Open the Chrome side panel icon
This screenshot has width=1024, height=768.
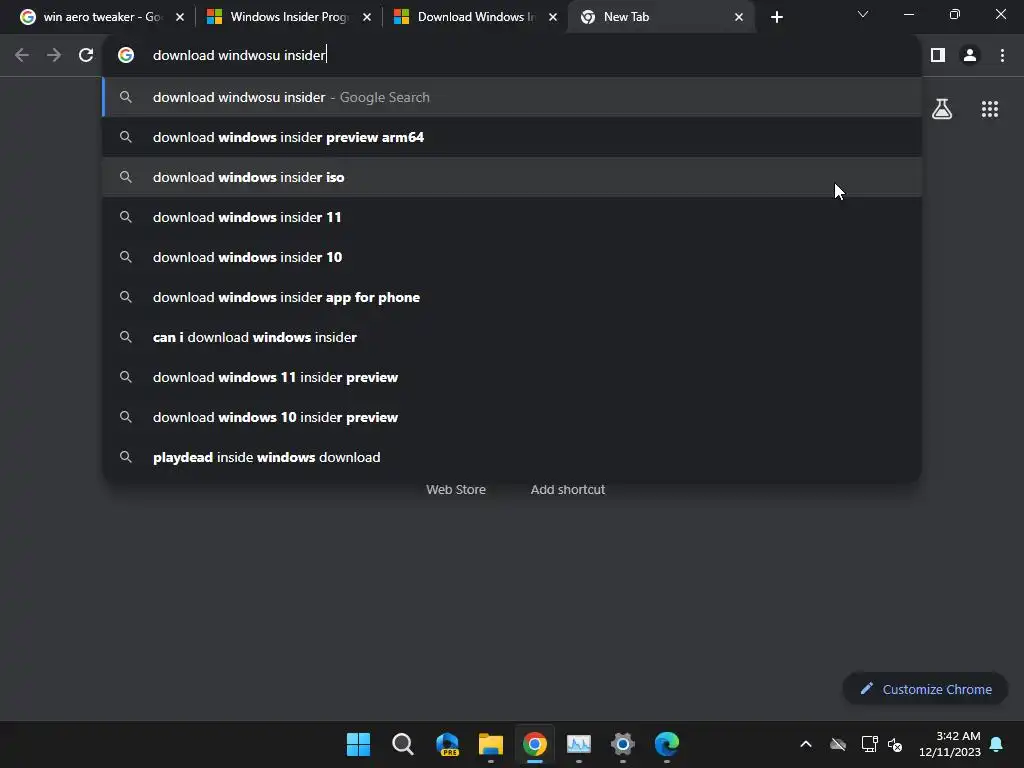[x=938, y=55]
